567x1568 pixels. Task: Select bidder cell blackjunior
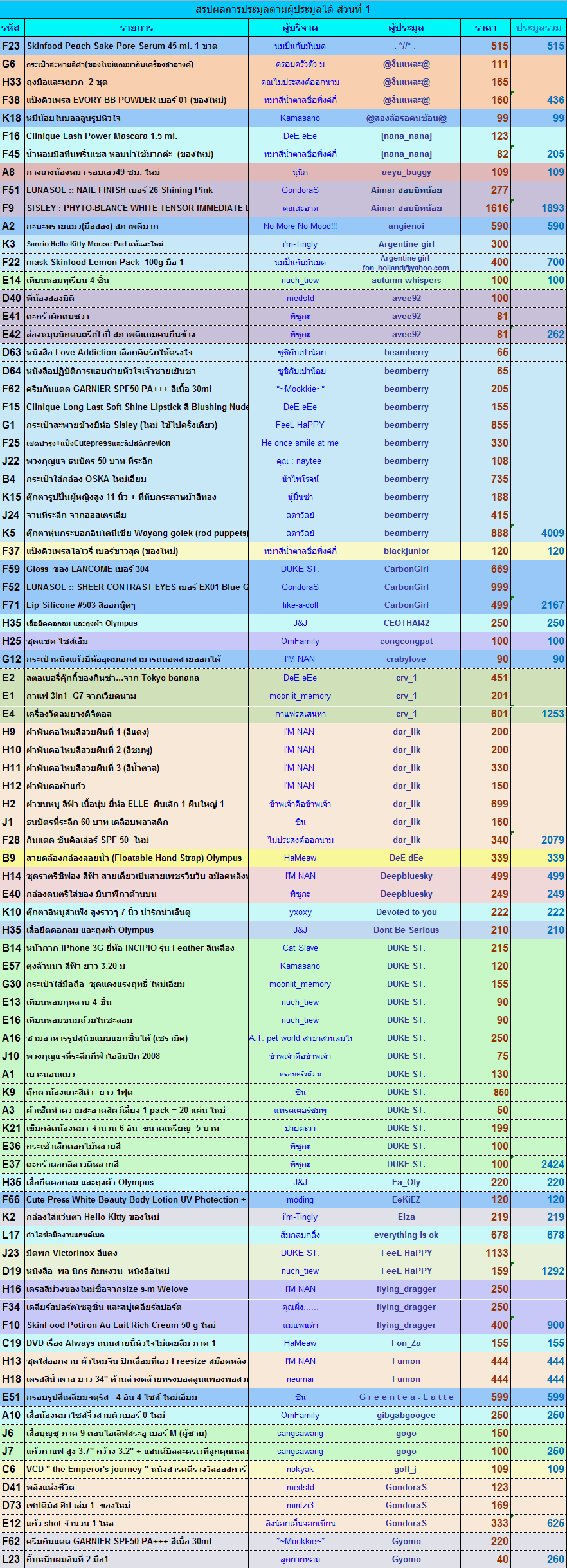pyautogui.click(x=406, y=551)
